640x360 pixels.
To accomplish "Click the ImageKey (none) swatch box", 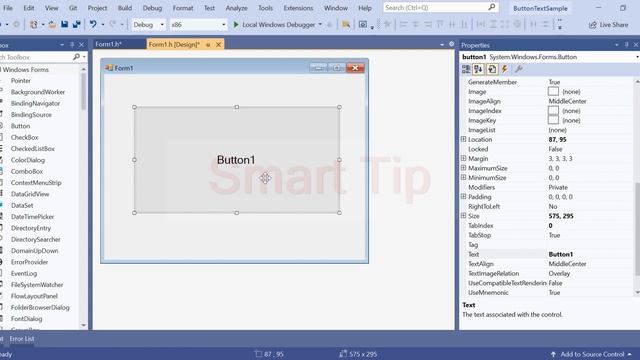I will pos(553,120).
